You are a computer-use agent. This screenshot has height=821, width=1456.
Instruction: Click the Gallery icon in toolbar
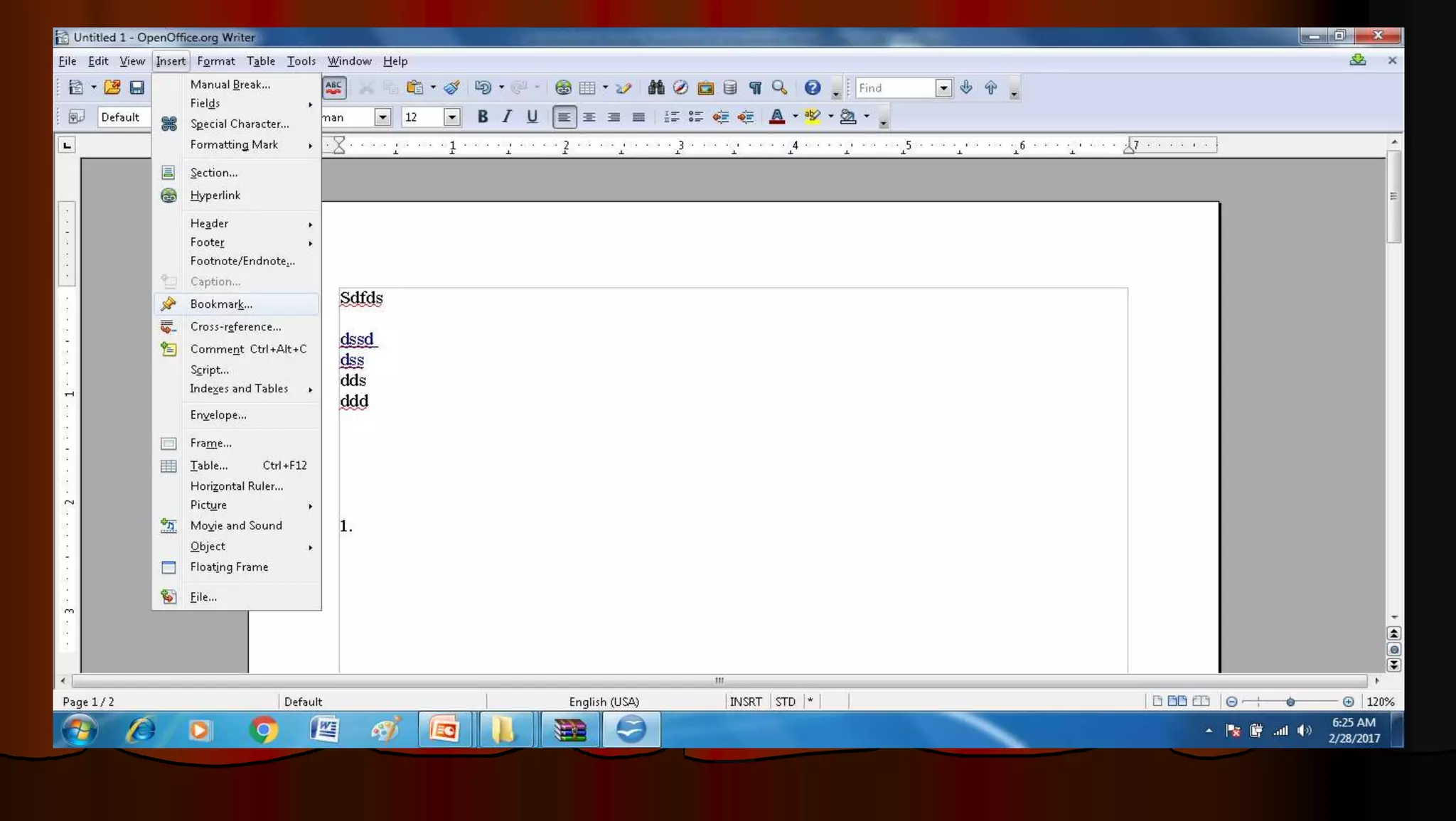coord(705,87)
